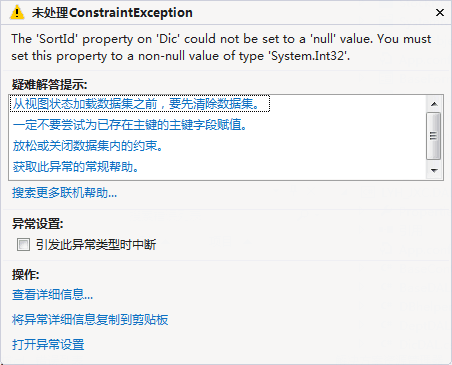Select 将异常详细信息复制到剪贴板 link

point(90,320)
